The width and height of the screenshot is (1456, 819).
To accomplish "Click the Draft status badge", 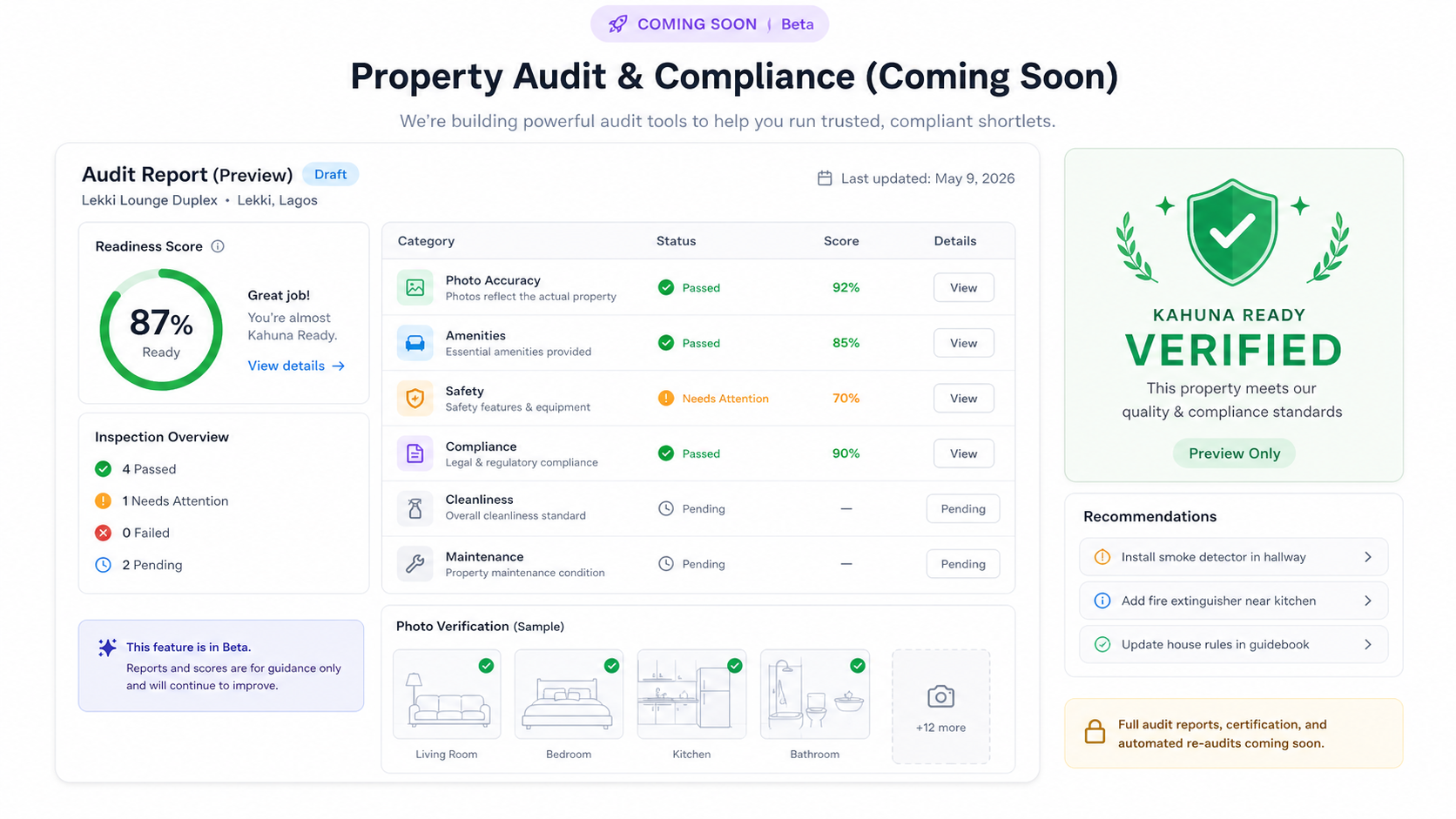I will point(330,174).
